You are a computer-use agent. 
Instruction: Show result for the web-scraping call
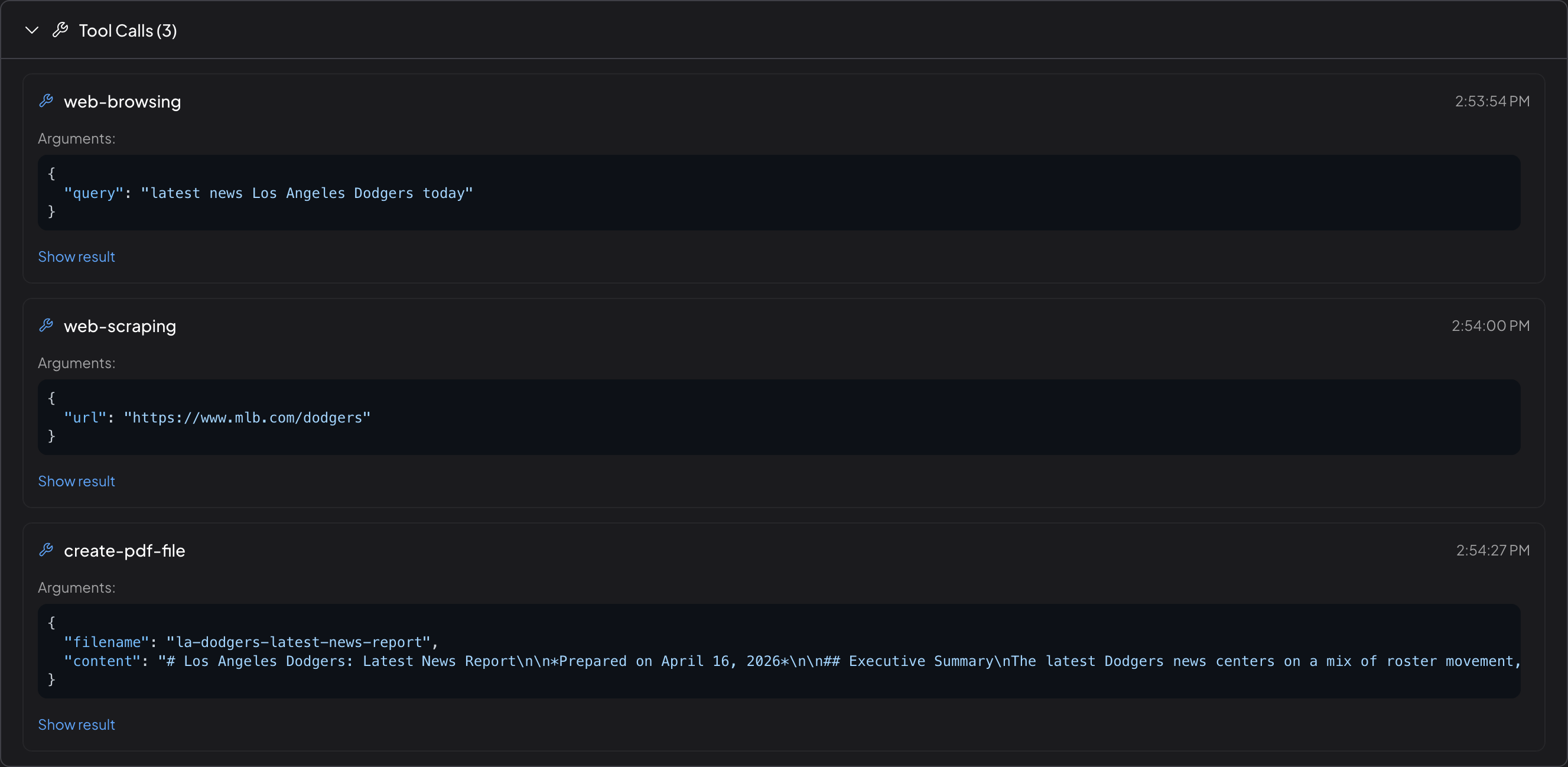[76, 481]
